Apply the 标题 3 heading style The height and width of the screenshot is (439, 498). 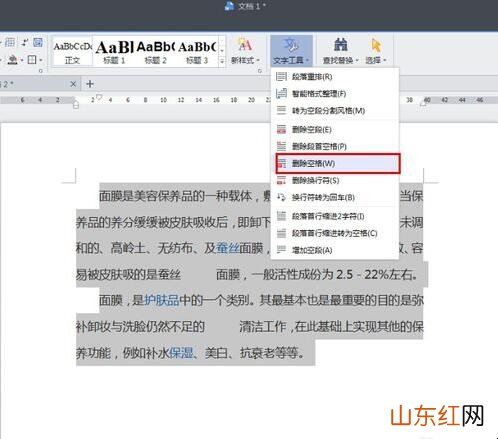pos(197,52)
